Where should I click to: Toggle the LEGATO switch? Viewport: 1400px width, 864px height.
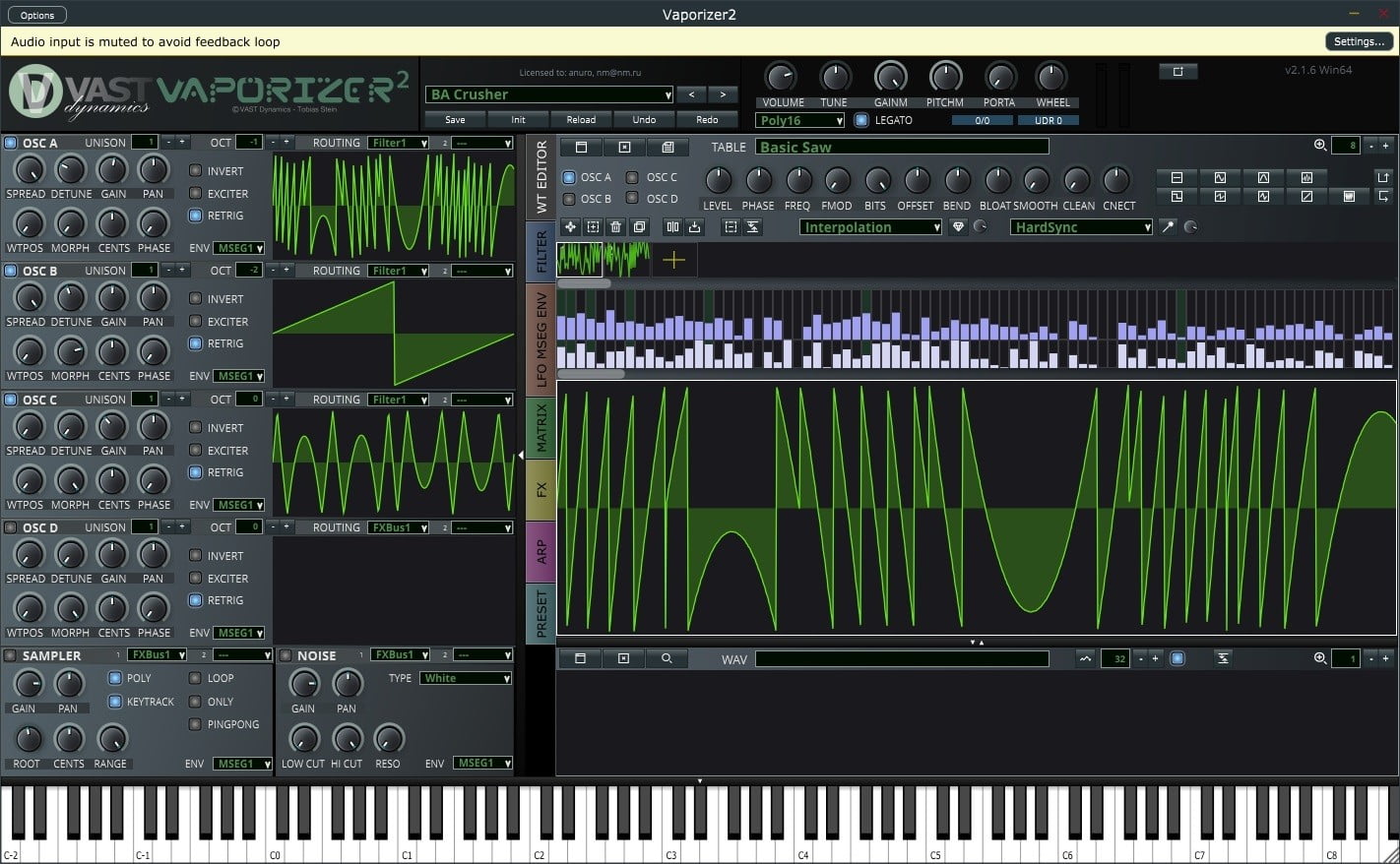click(x=861, y=120)
